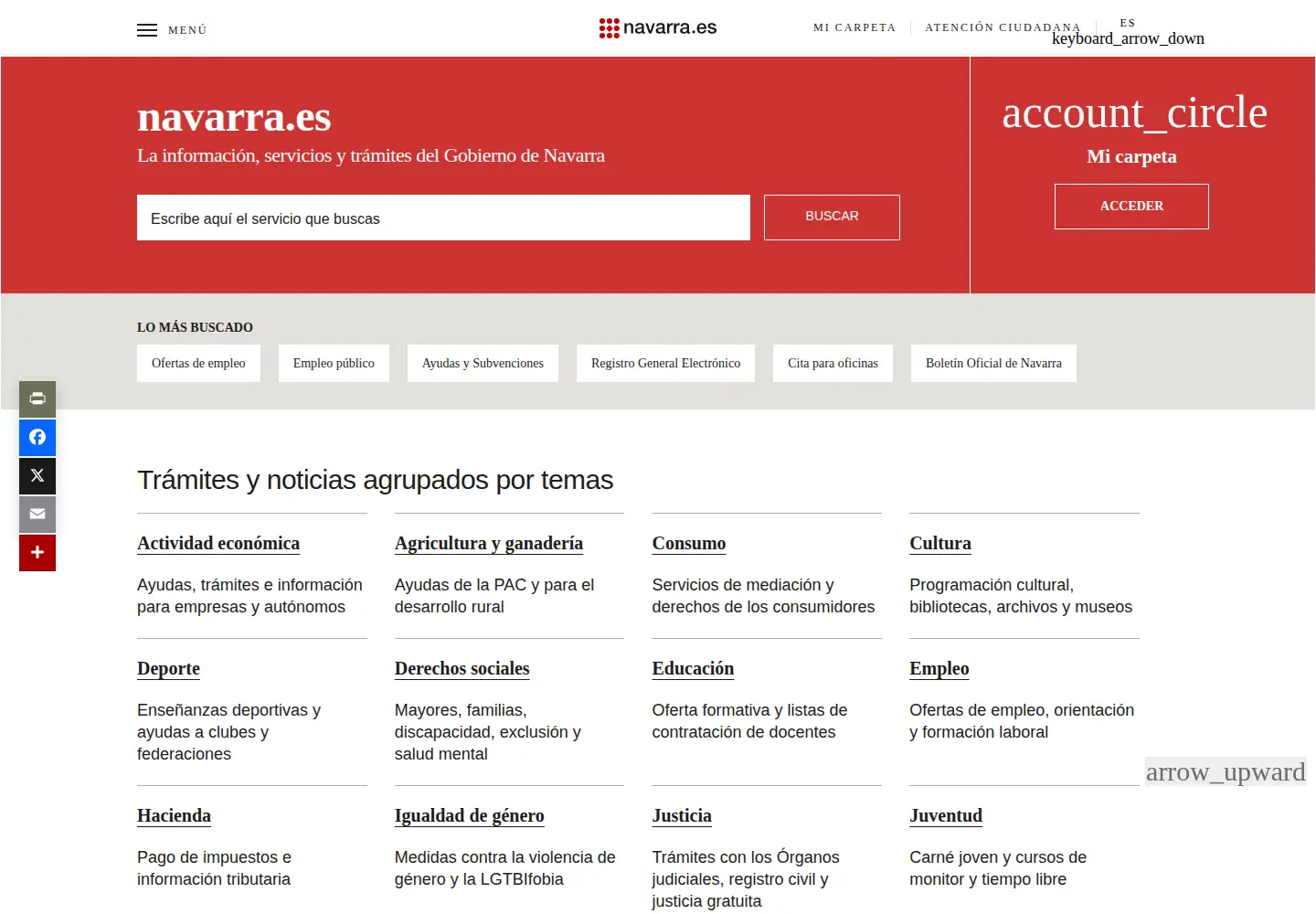Image resolution: width=1316 pixels, height=914 pixels.
Task: Select Empleo público quick link
Action: (334, 363)
